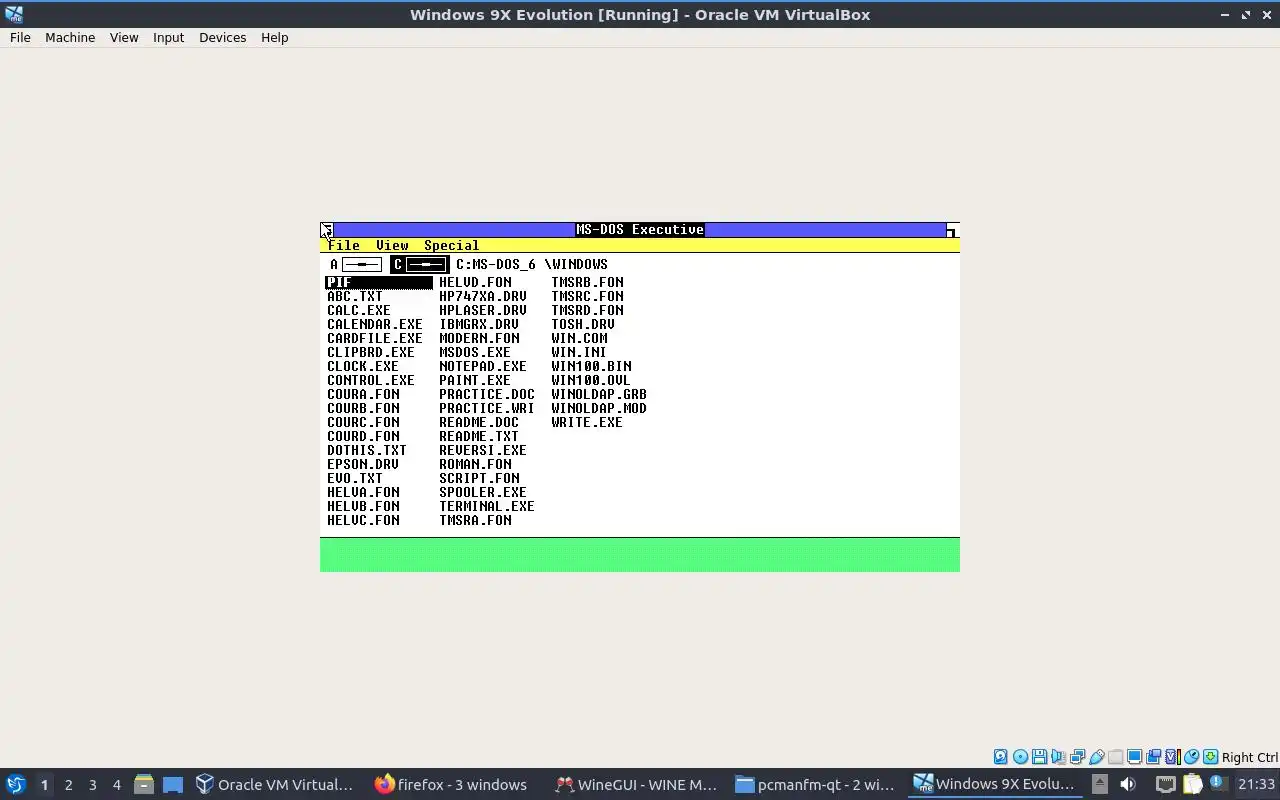The image size is (1280, 800).
Task: Open the VirtualBox Input menu
Action: point(168,37)
